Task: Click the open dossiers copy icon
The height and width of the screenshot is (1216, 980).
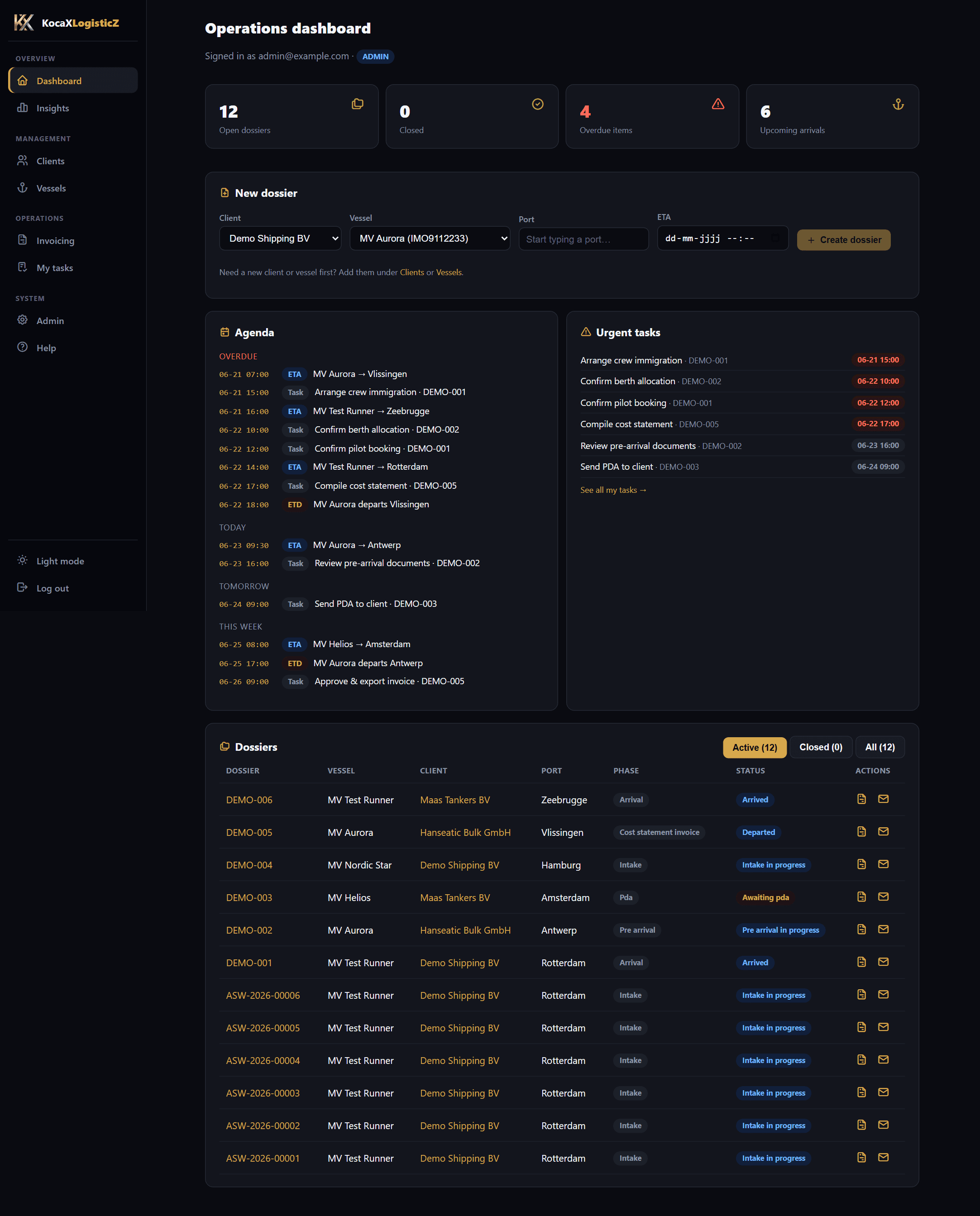Action: [x=357, y=104]
